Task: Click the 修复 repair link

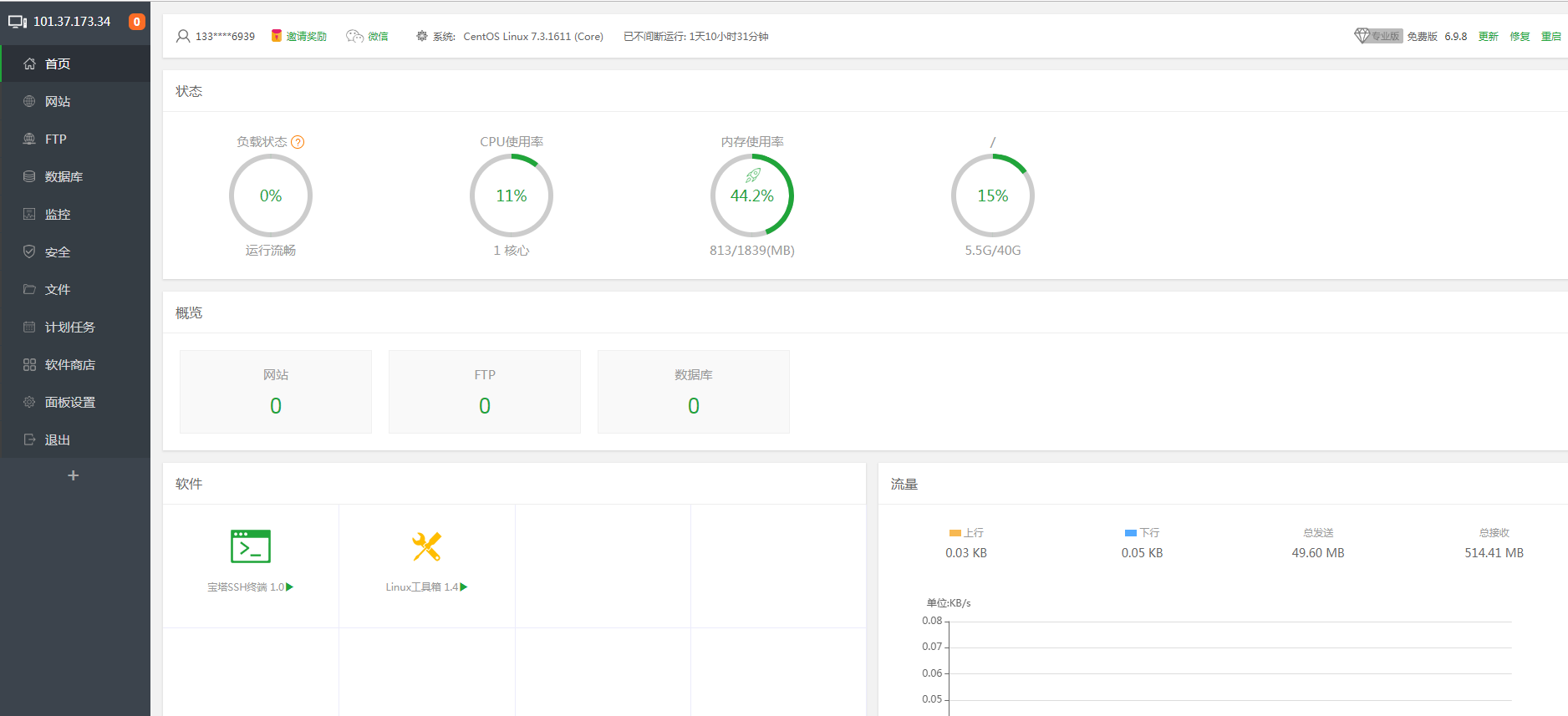Action: 1520,36
